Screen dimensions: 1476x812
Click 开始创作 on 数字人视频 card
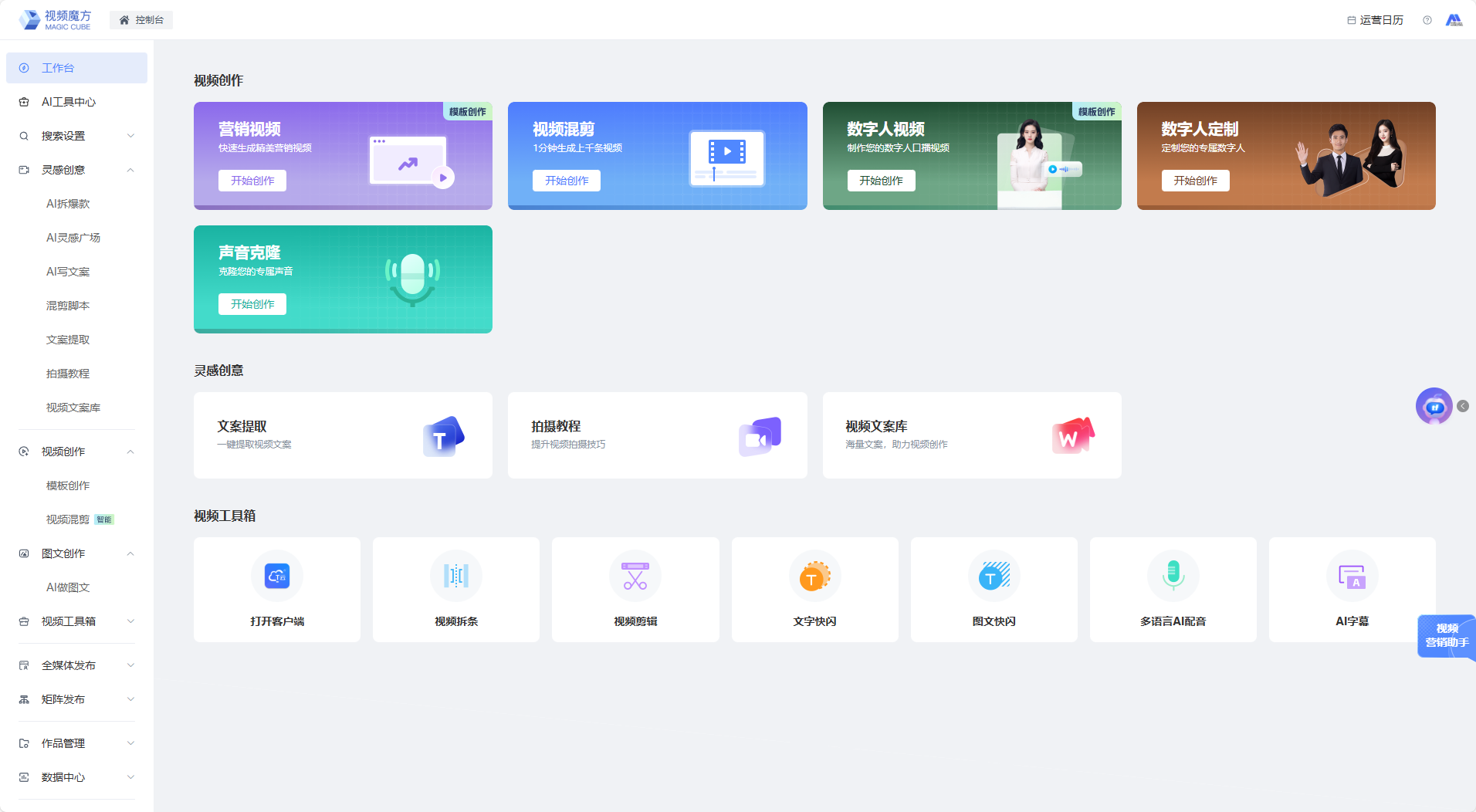(x=881, y=181)
